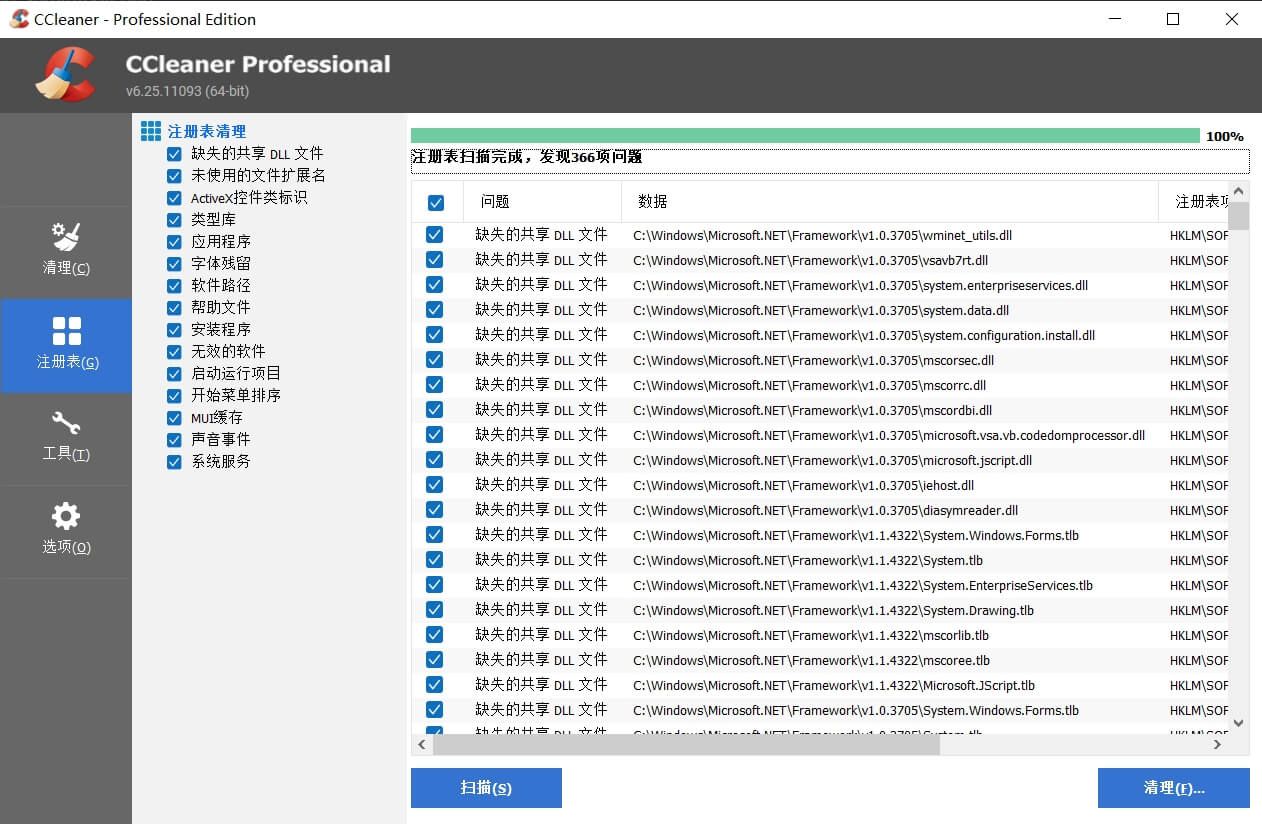The width and height of the screenshot is (1262, 824).
Task: Select the Microsoft.JScript.tlb path entry
Action: click(x=834, y=686)
